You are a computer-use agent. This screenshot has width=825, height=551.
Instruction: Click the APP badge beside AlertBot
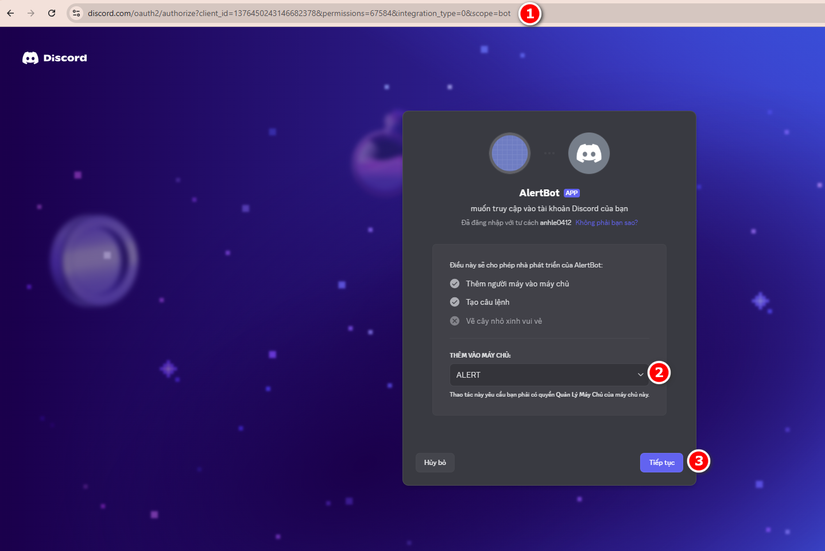pos(572,193)
